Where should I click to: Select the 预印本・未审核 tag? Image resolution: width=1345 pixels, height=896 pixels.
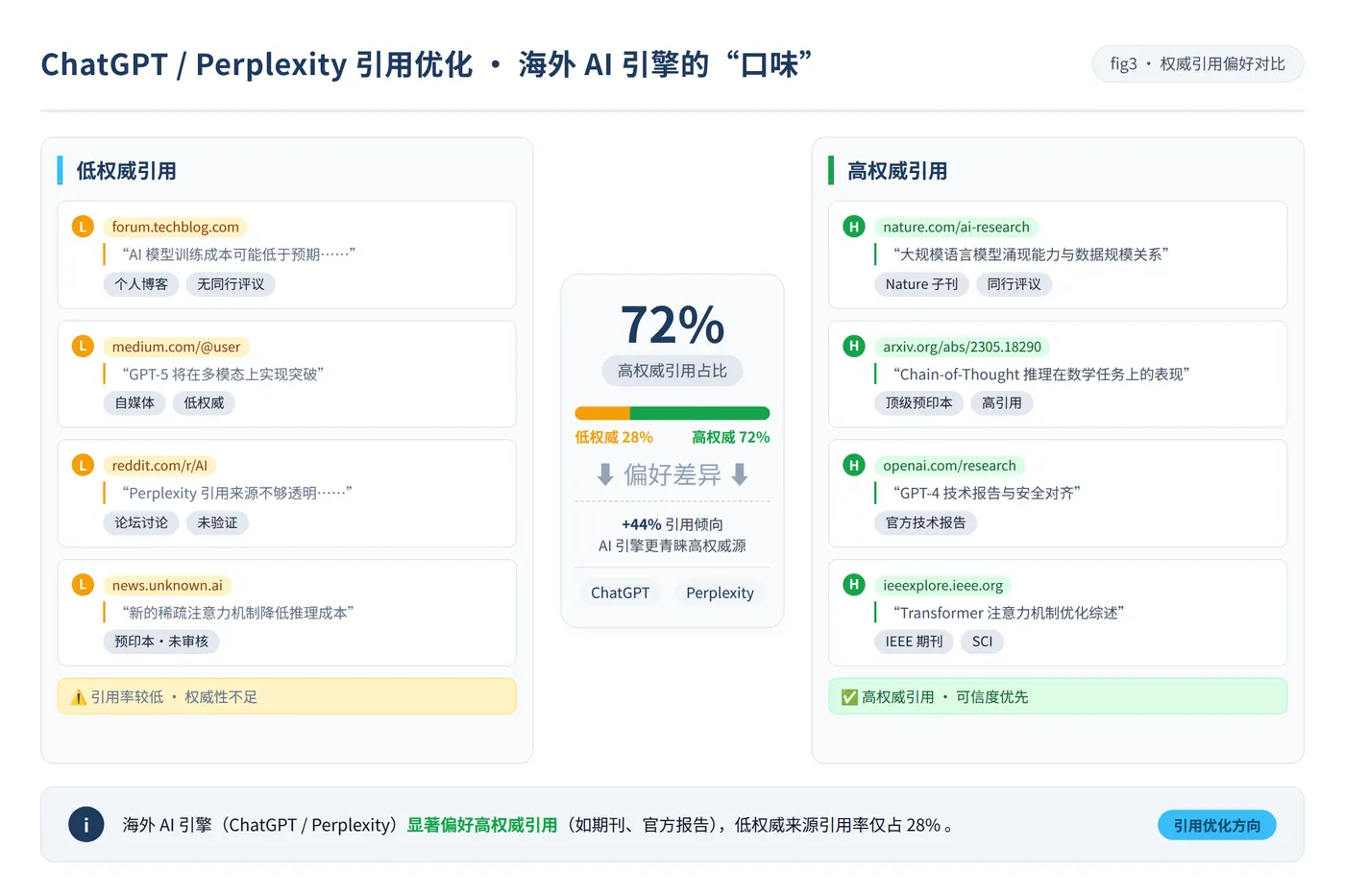[161, 642]
